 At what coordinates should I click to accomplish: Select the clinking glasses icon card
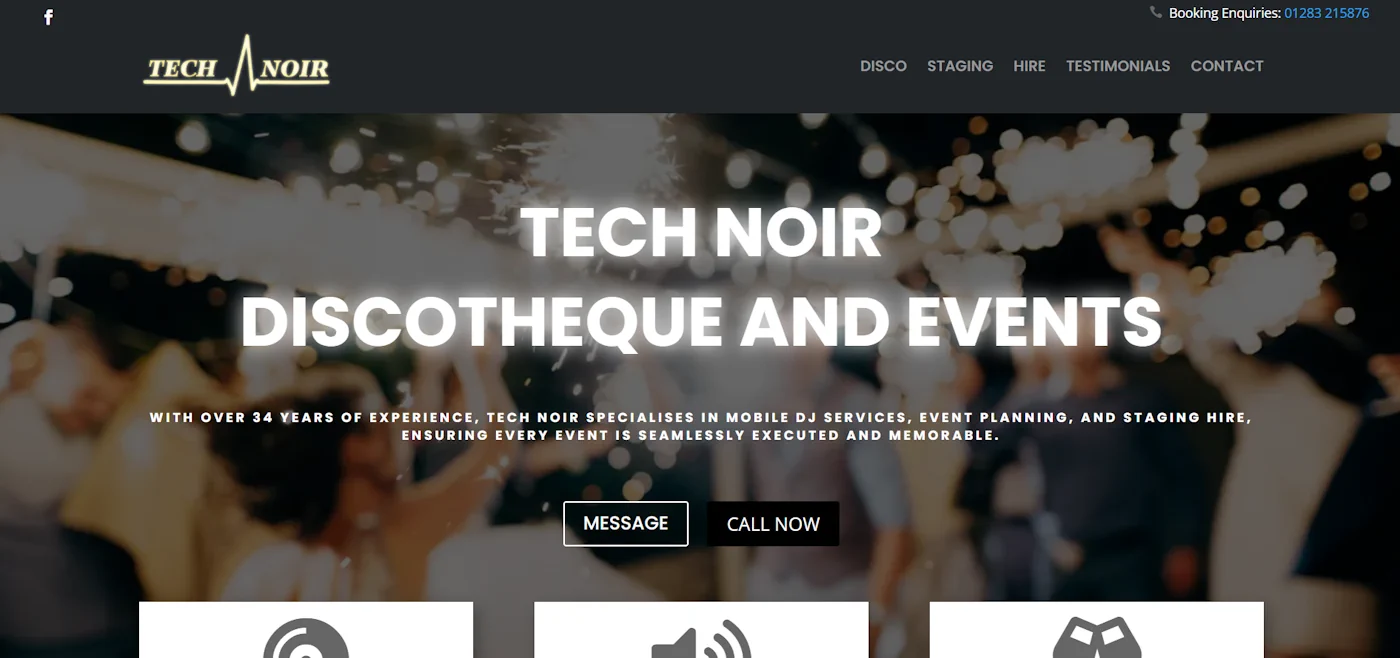point(1097,630)
